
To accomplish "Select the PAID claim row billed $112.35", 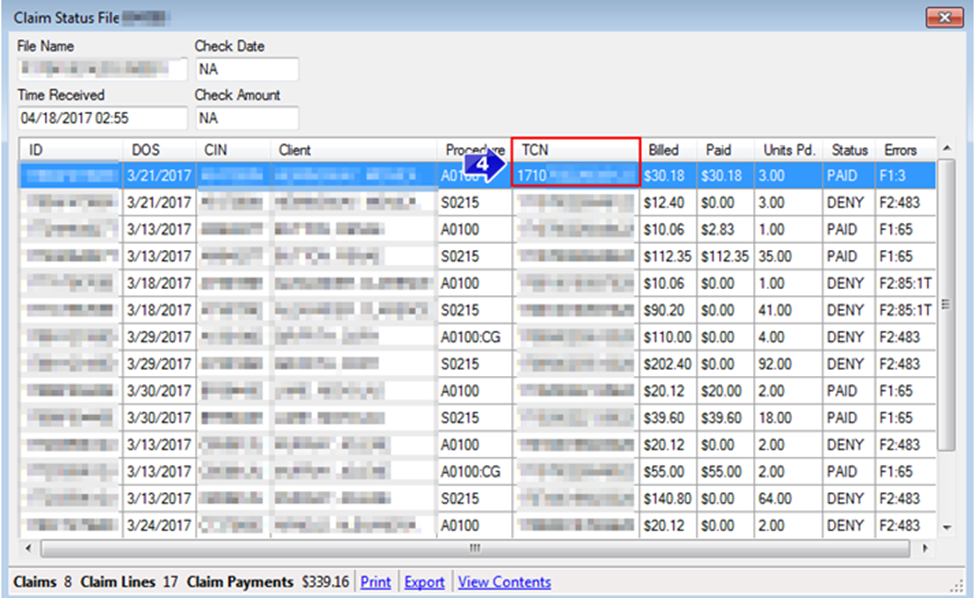I will (400, 256).
